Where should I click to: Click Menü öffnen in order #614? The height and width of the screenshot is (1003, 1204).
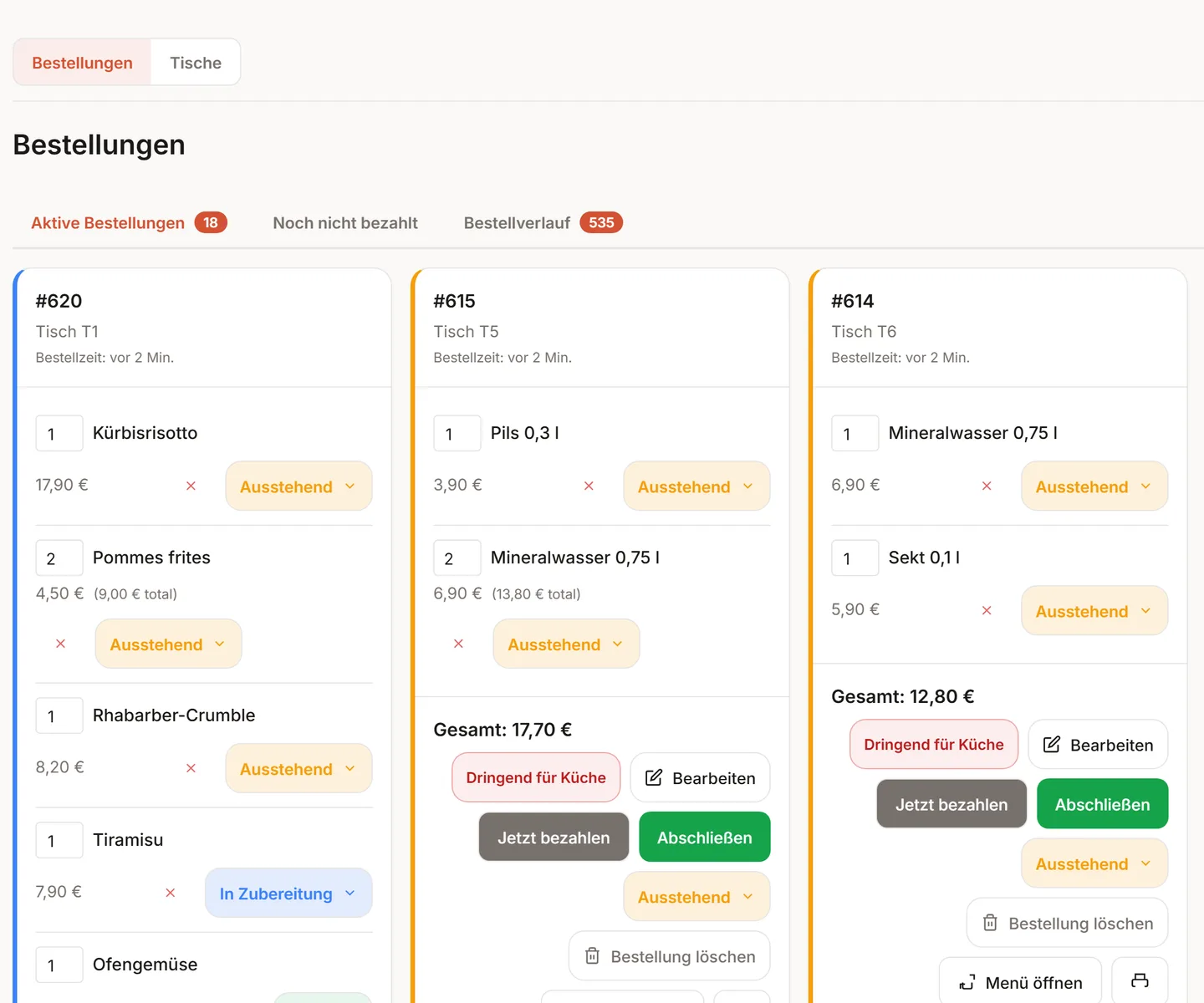point(1021,981)
